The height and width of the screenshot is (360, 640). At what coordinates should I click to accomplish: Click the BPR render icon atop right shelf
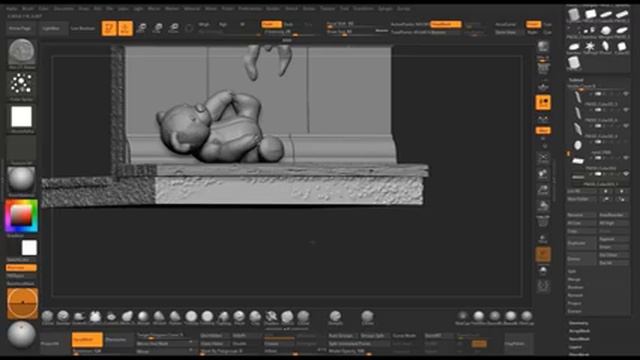pyautogui.click(x=543, y=46)
